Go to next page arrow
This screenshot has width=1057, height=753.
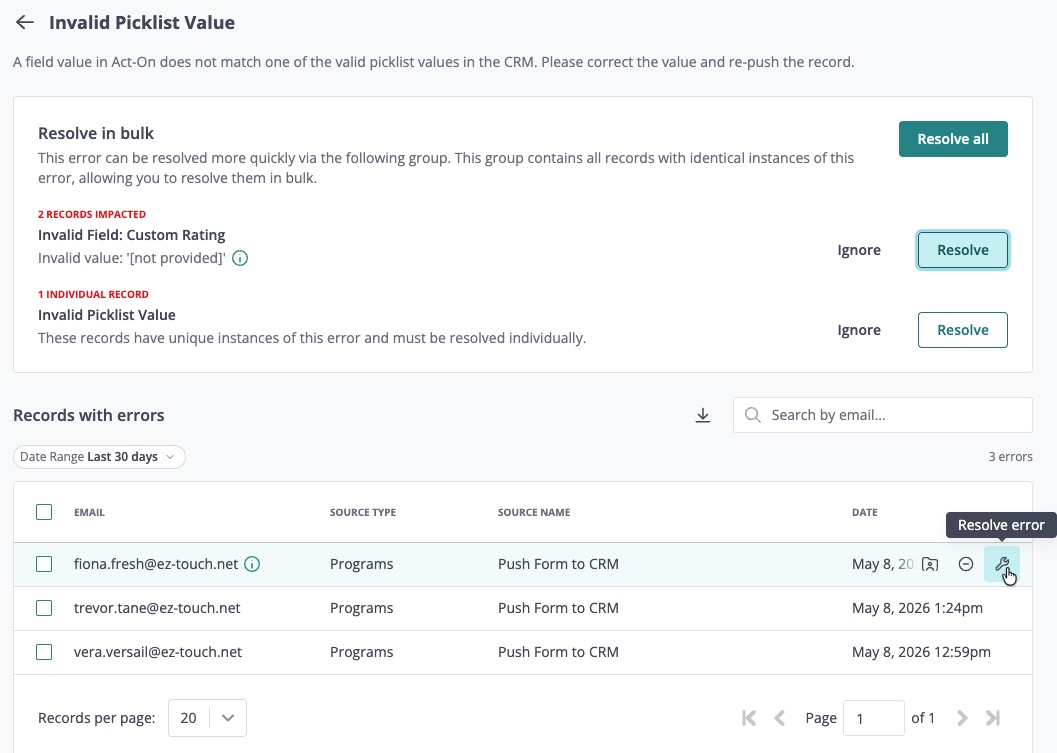(962, 718)
